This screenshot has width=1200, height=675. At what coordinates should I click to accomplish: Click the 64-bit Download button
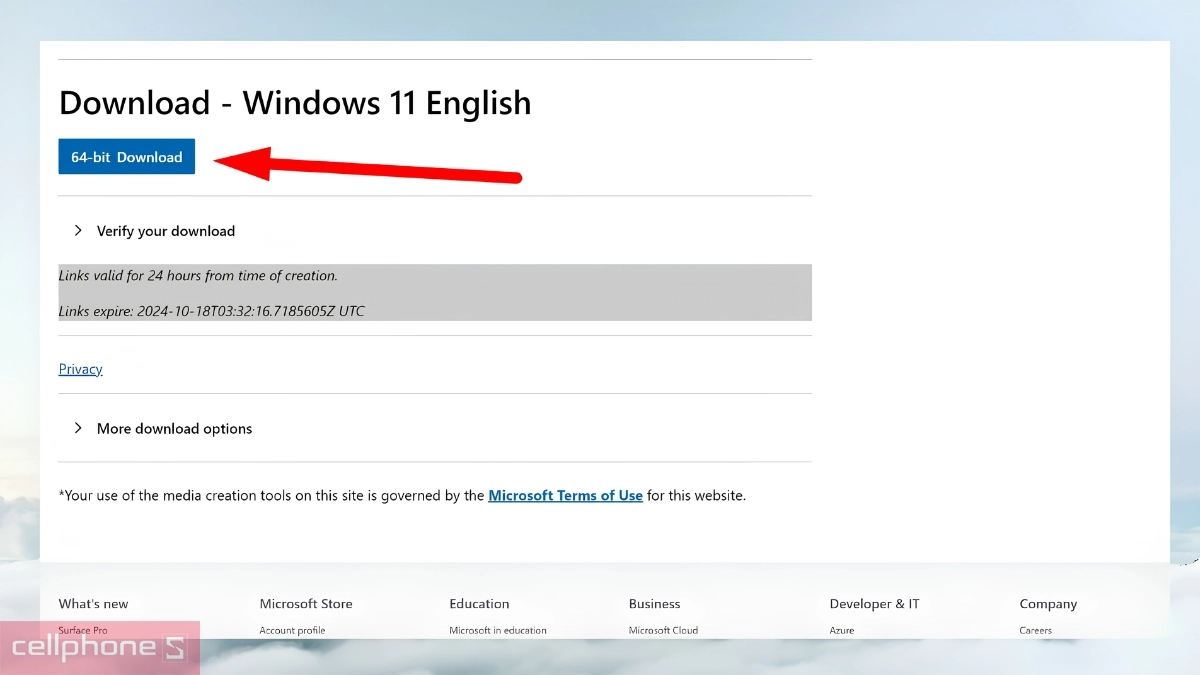click(x=127, y=157)
